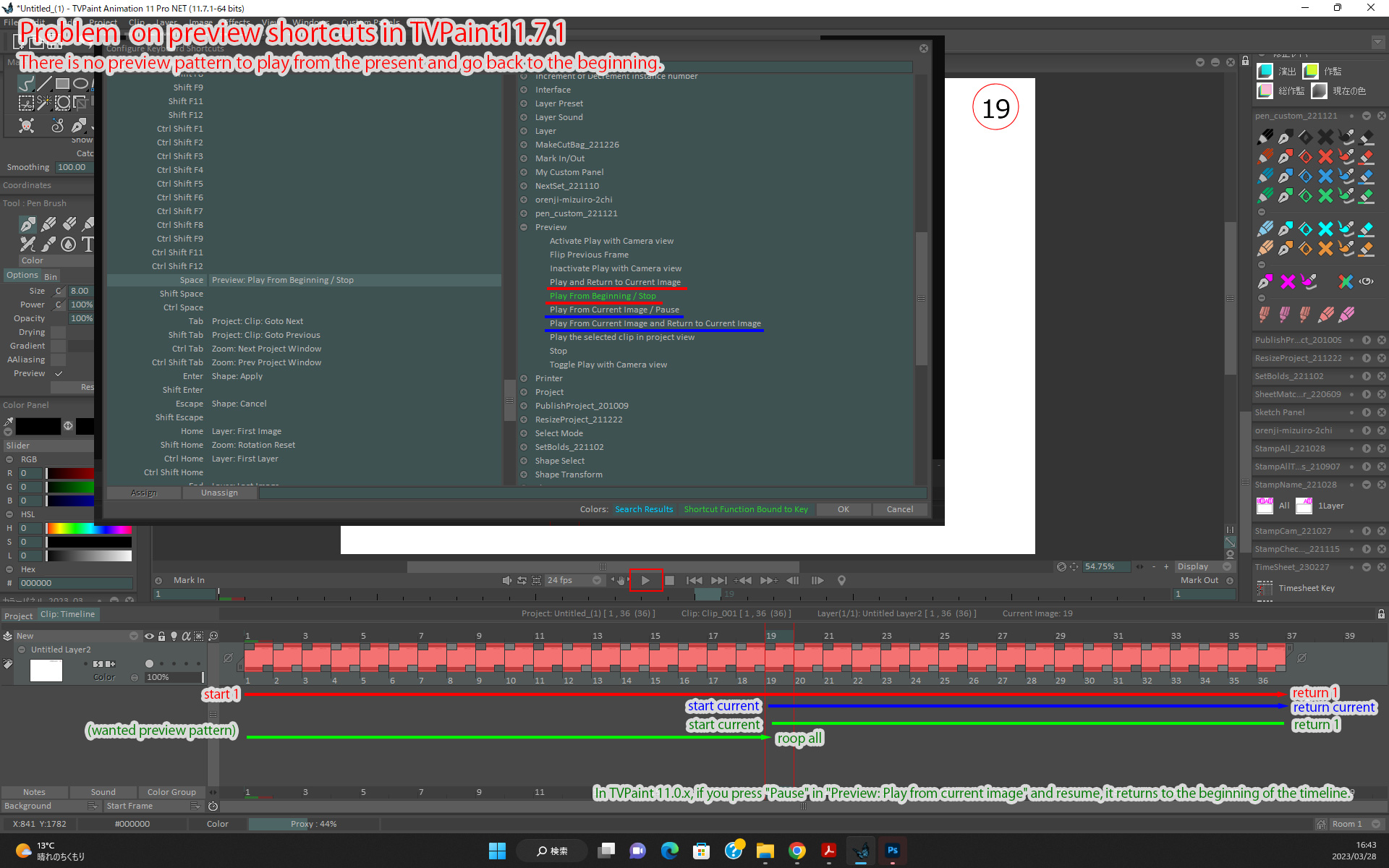Choose the Text tool T icon
1389x868 pixels.
[88, 244]
